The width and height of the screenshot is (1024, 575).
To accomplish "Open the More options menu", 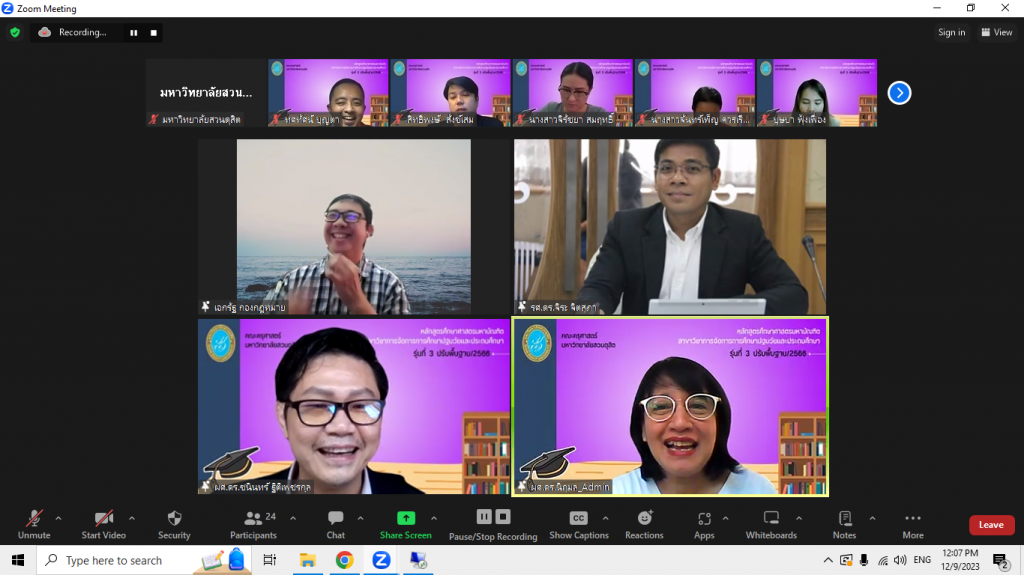I will tap(913, 519).
